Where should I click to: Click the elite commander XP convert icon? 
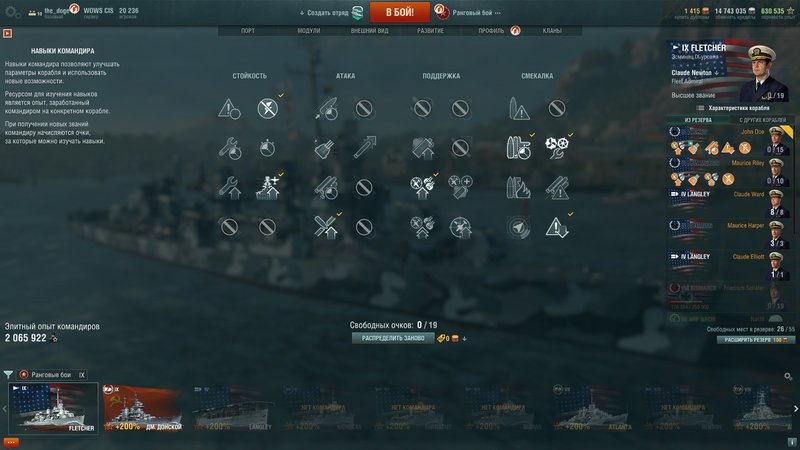pos(53,338)
